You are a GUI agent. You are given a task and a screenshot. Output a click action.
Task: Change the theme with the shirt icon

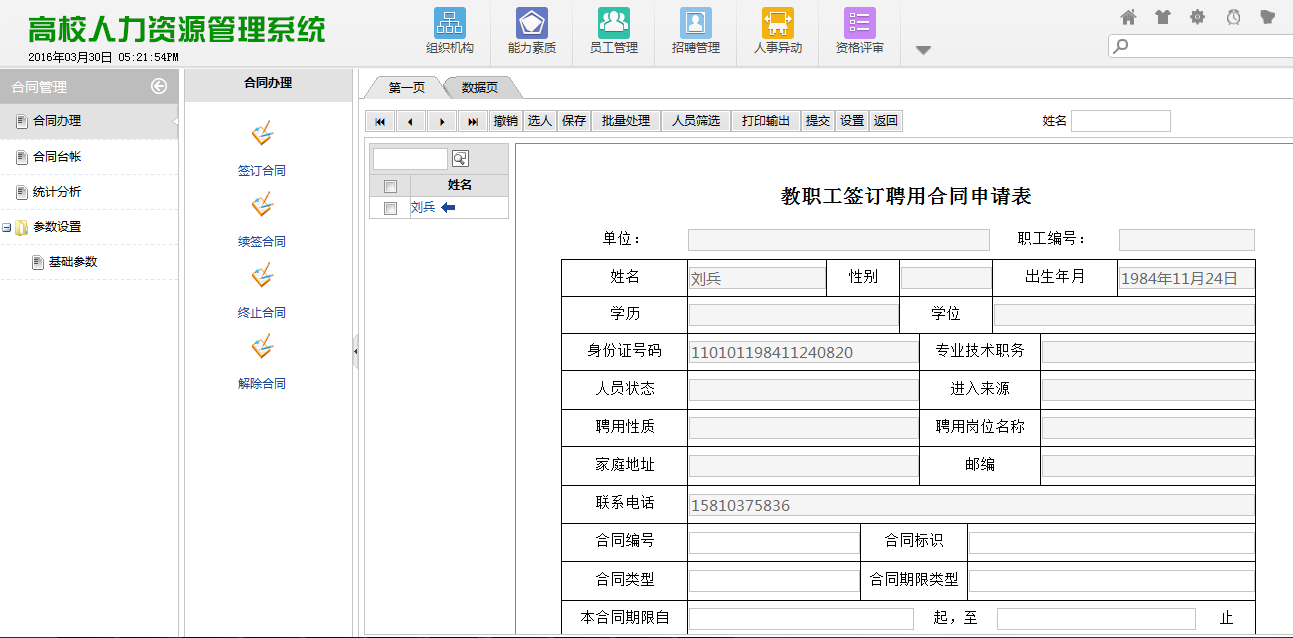[x=1163, y=17]
